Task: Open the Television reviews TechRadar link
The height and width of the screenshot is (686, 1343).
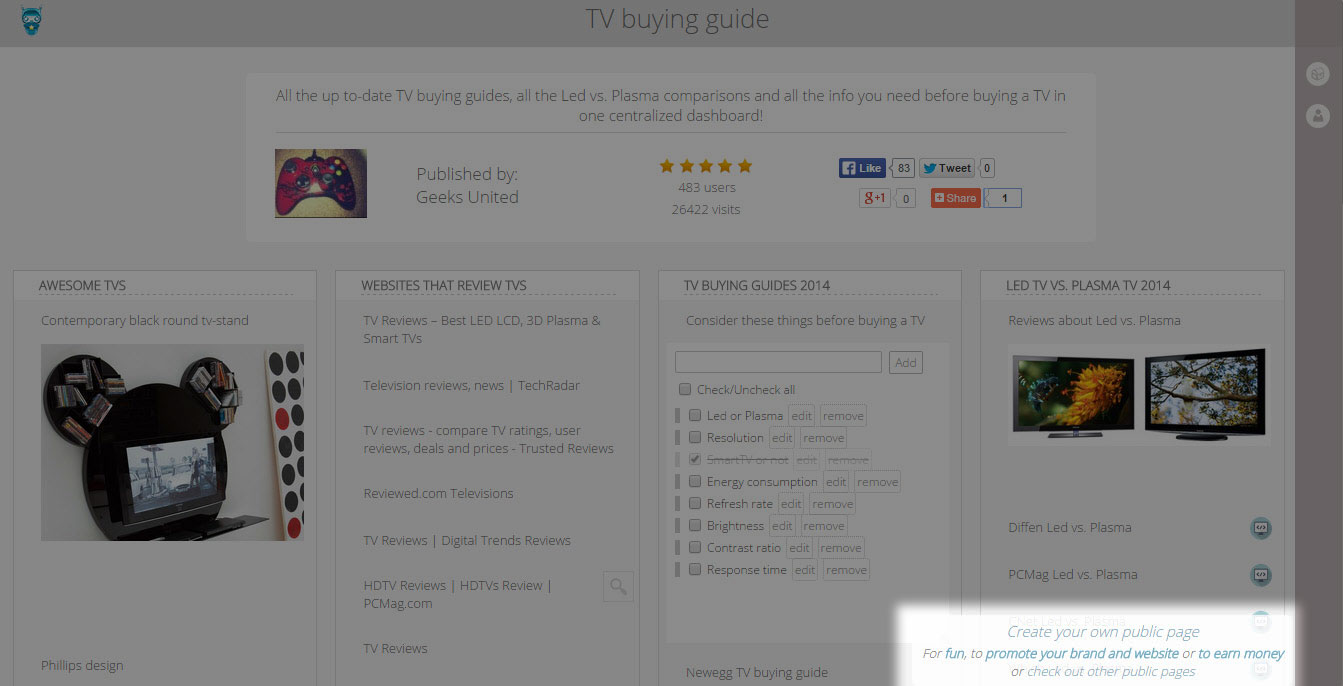Action: coord(471,386)
